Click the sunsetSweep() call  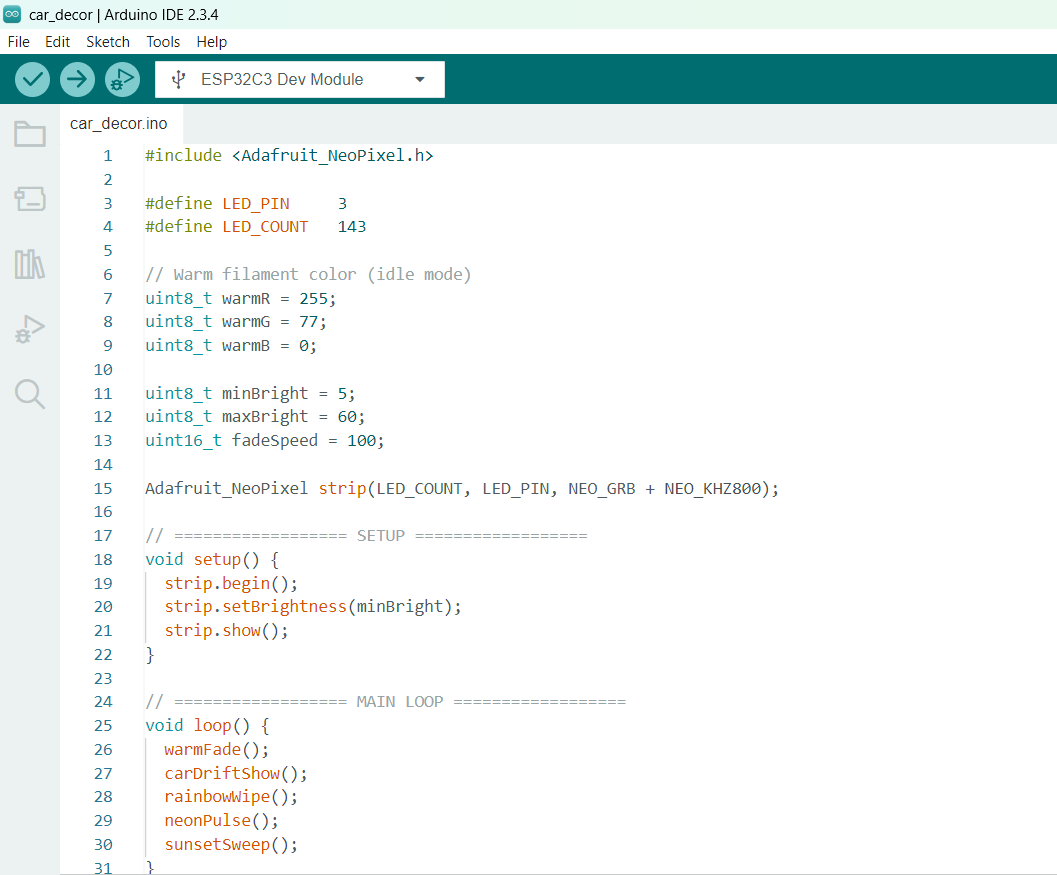(x=231, y=845)
